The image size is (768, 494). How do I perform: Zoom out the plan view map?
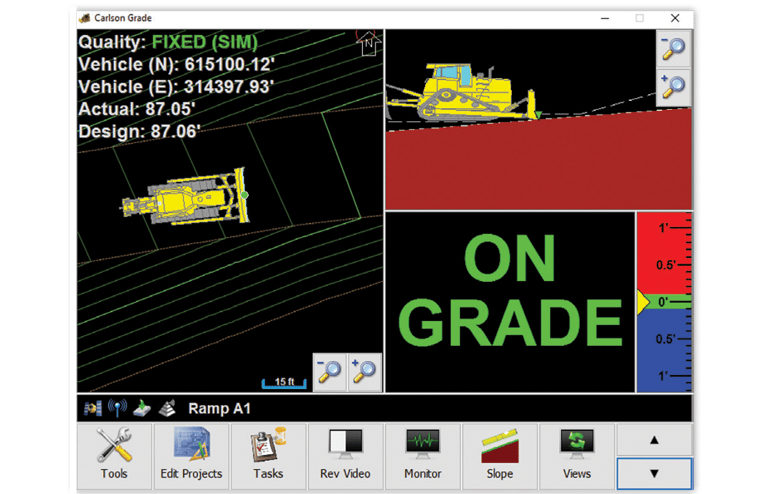click(330, 372)
